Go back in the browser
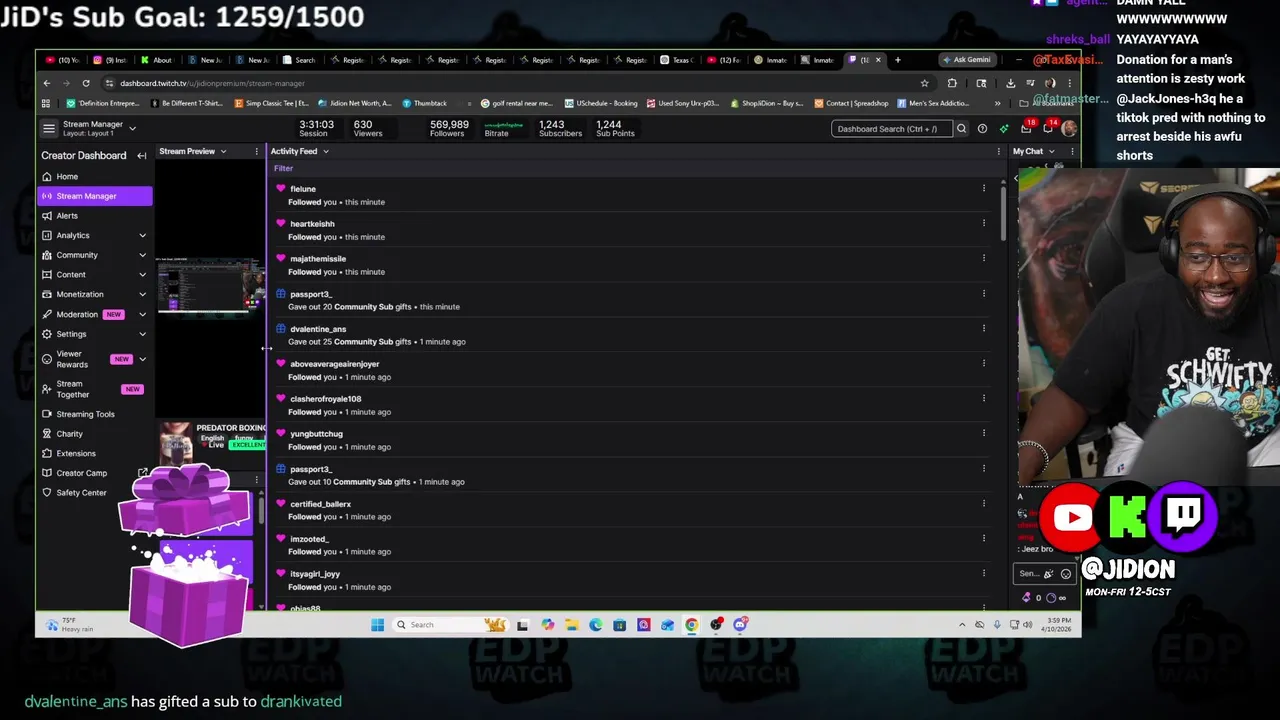 [47, 83]
